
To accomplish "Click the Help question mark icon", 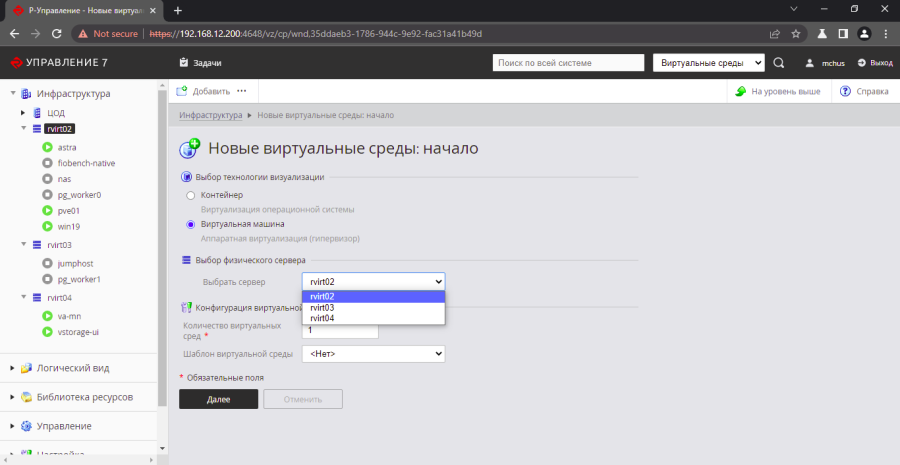I will coord(846,91).
